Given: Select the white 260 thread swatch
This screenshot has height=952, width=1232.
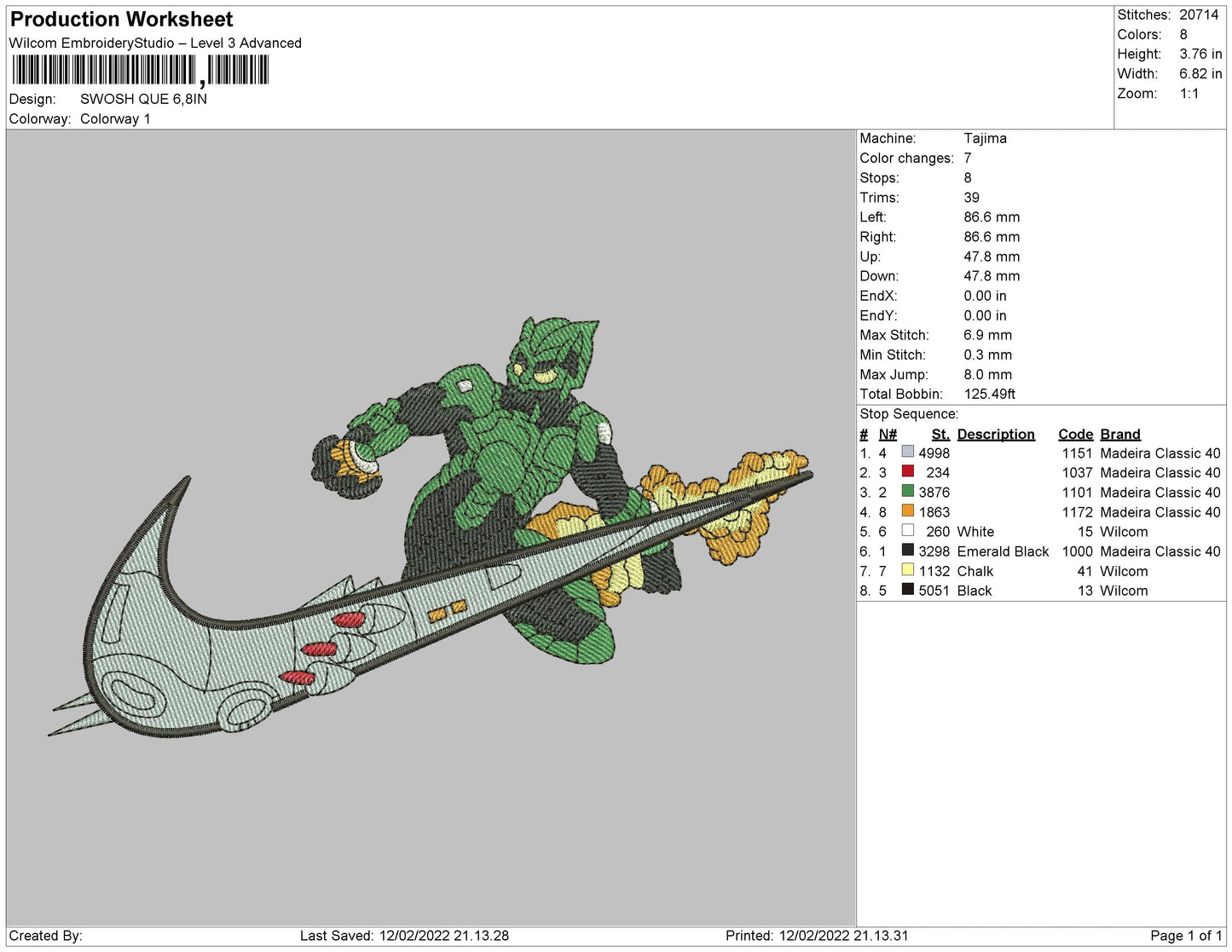Looking at the screenshot, I should click(907, 531).
